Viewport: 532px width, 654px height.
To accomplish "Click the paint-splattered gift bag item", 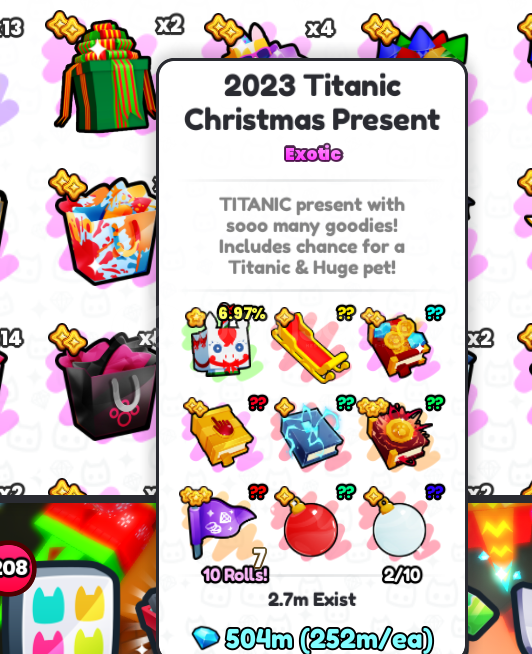I will [x=106, y=232].
